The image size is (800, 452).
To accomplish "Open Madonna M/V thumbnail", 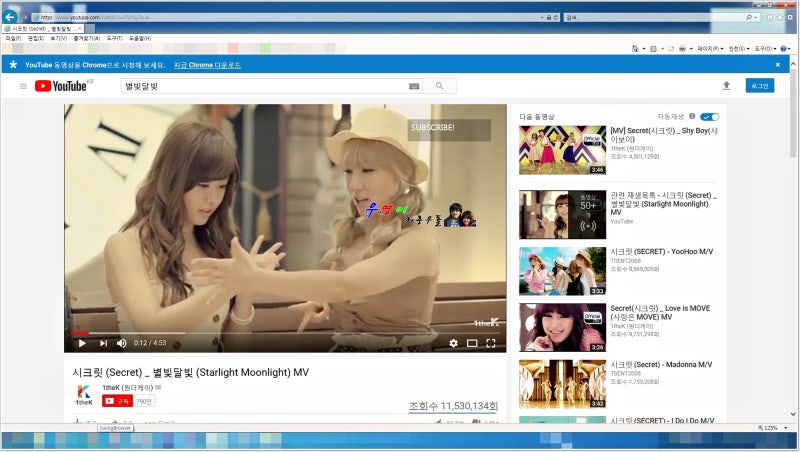I will [x=563, y=384].
